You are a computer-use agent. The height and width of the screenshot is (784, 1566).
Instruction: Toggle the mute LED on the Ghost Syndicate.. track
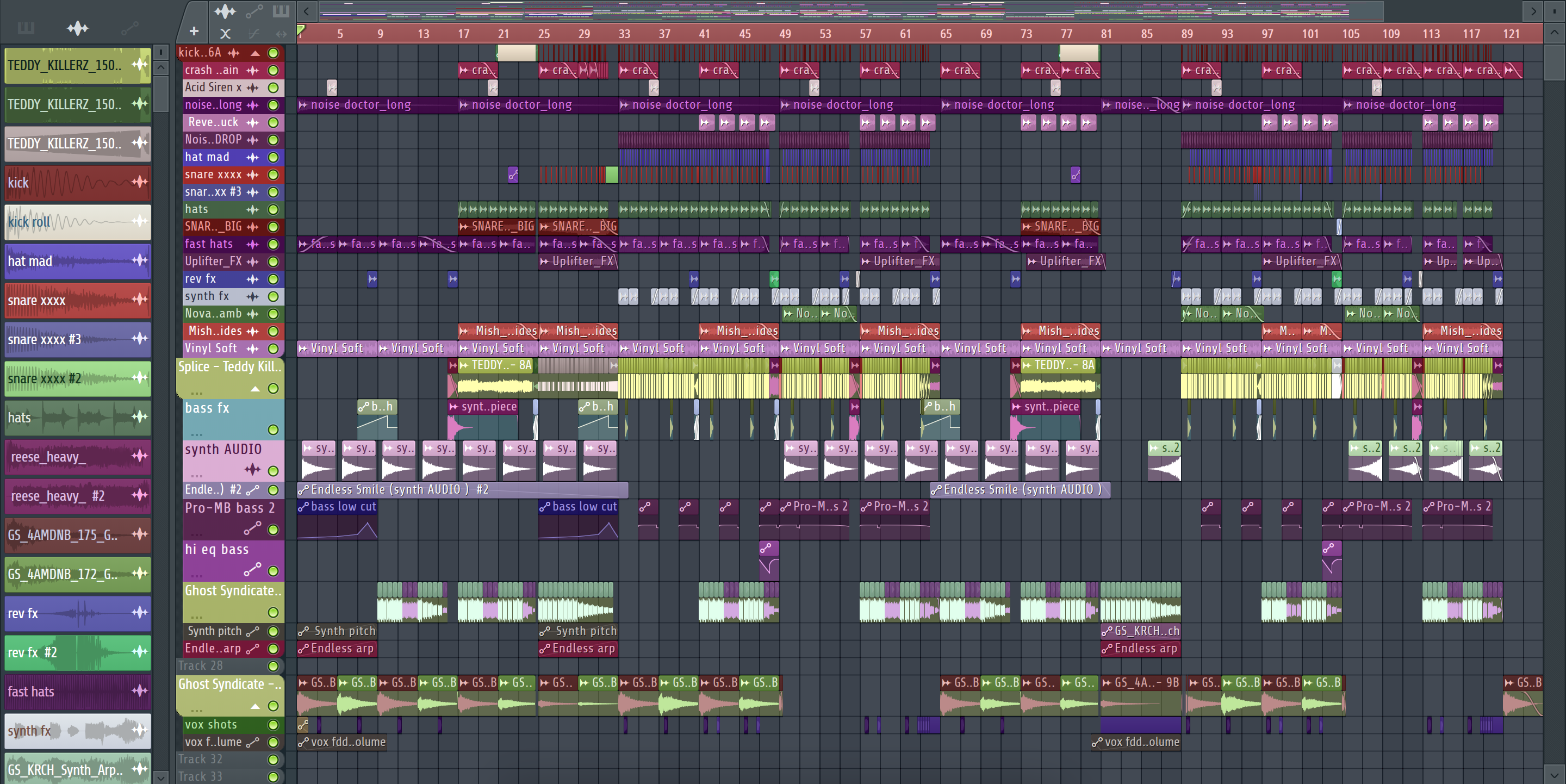point(274,613)
